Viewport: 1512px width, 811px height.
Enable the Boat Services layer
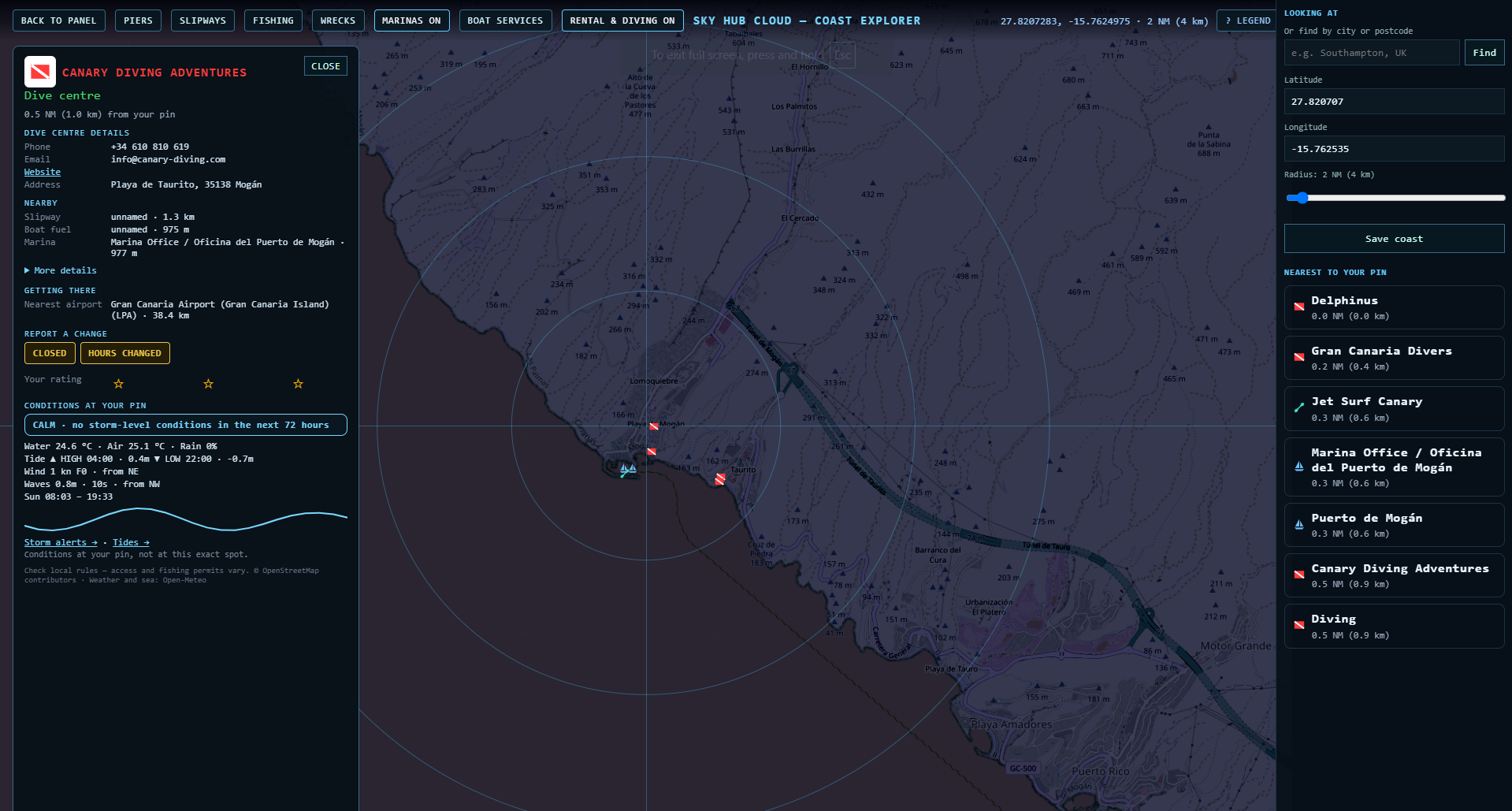click(x=505, y=20)
